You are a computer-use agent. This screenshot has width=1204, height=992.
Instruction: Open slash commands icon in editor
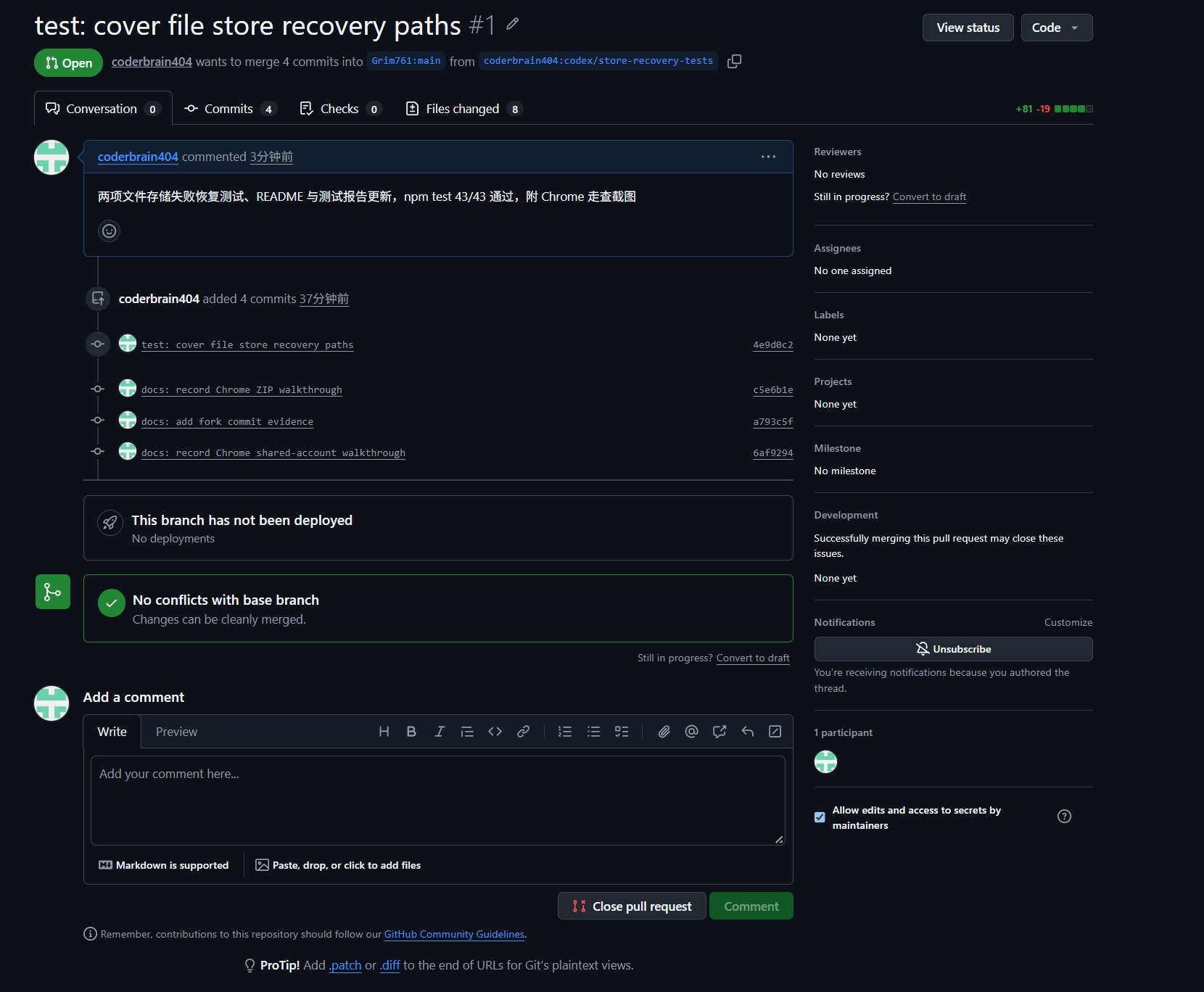[775, 732]
